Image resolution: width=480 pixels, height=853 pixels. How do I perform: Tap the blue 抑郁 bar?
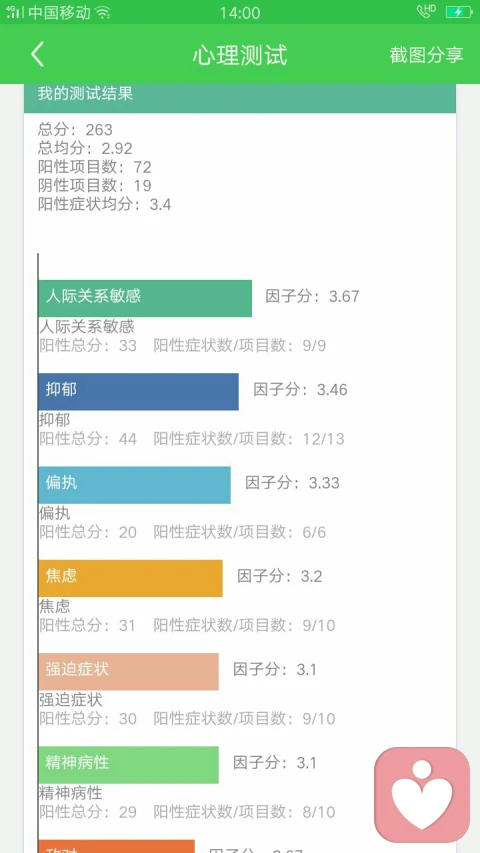(x=138, y=391)
